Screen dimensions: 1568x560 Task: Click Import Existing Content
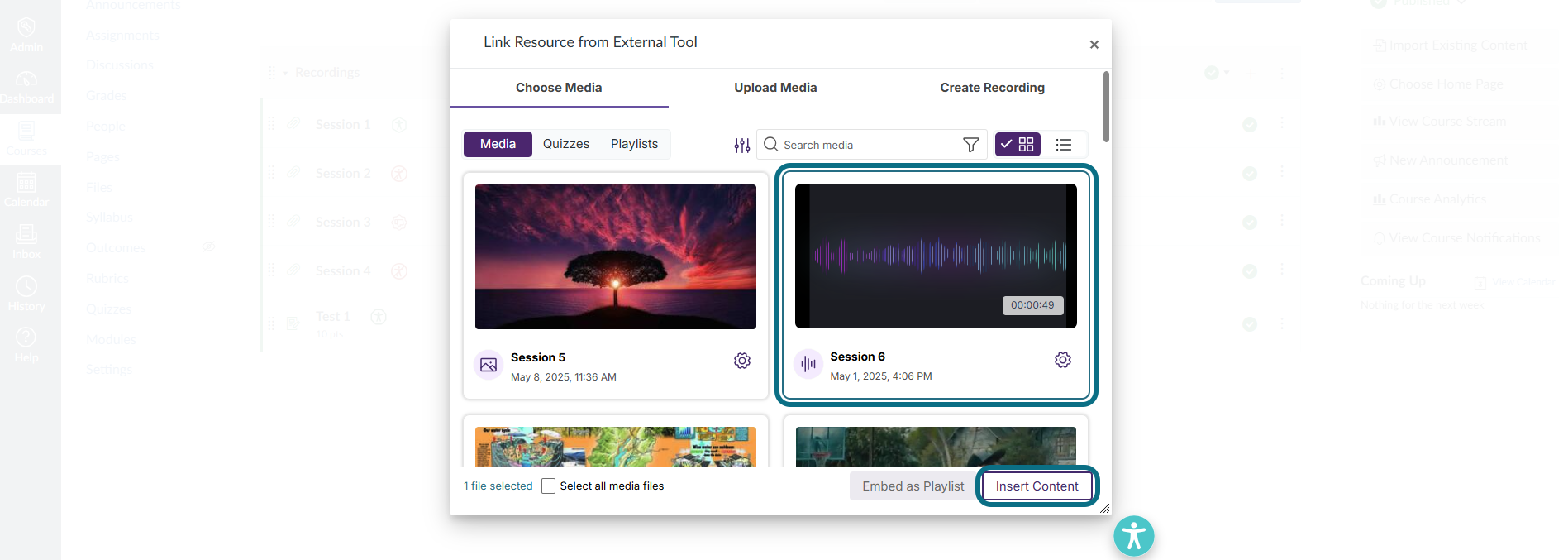click(1451, 45)
